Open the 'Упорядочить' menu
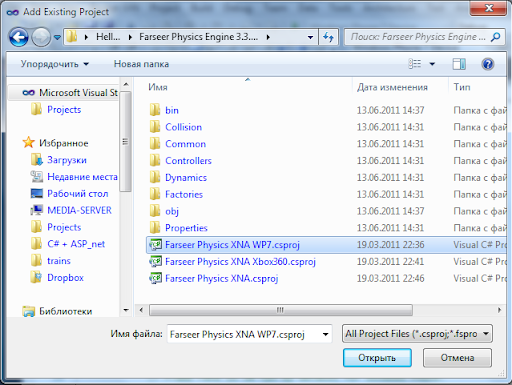Viewport: 512px width, 385px height. 55,64
